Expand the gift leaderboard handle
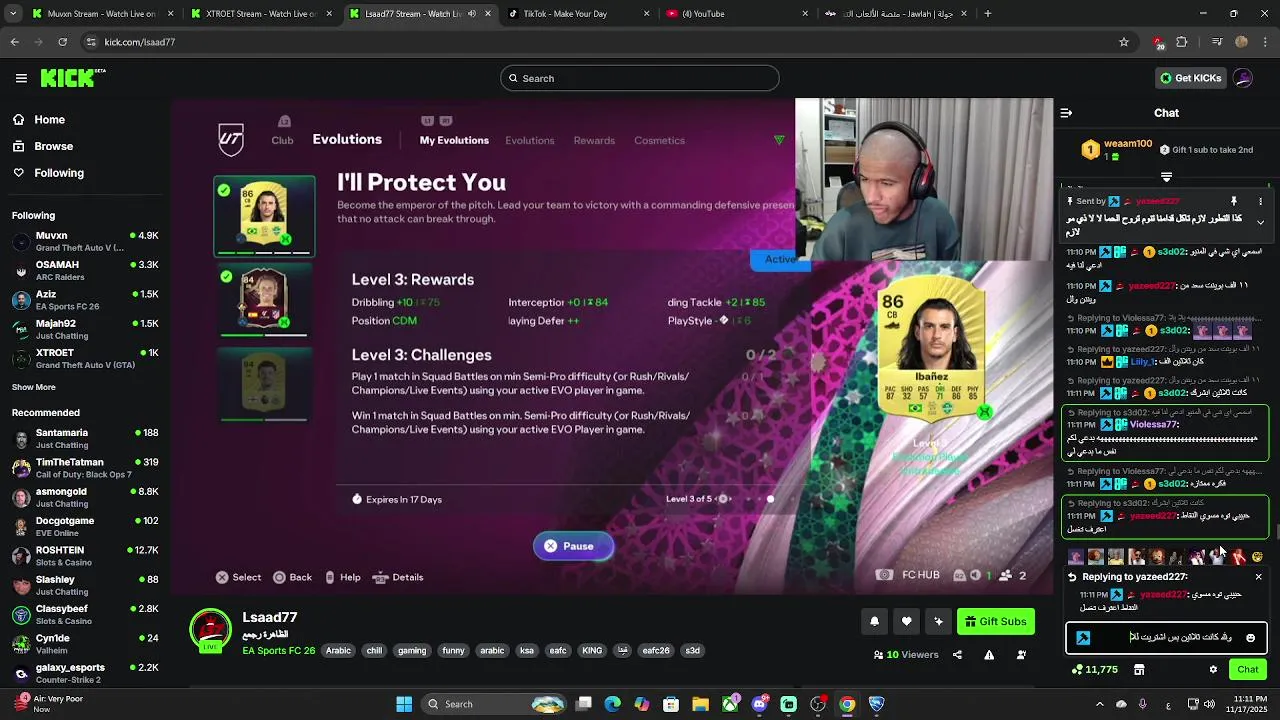The width and height of the screenshot is (1280, 720). tap(1166, 177)
